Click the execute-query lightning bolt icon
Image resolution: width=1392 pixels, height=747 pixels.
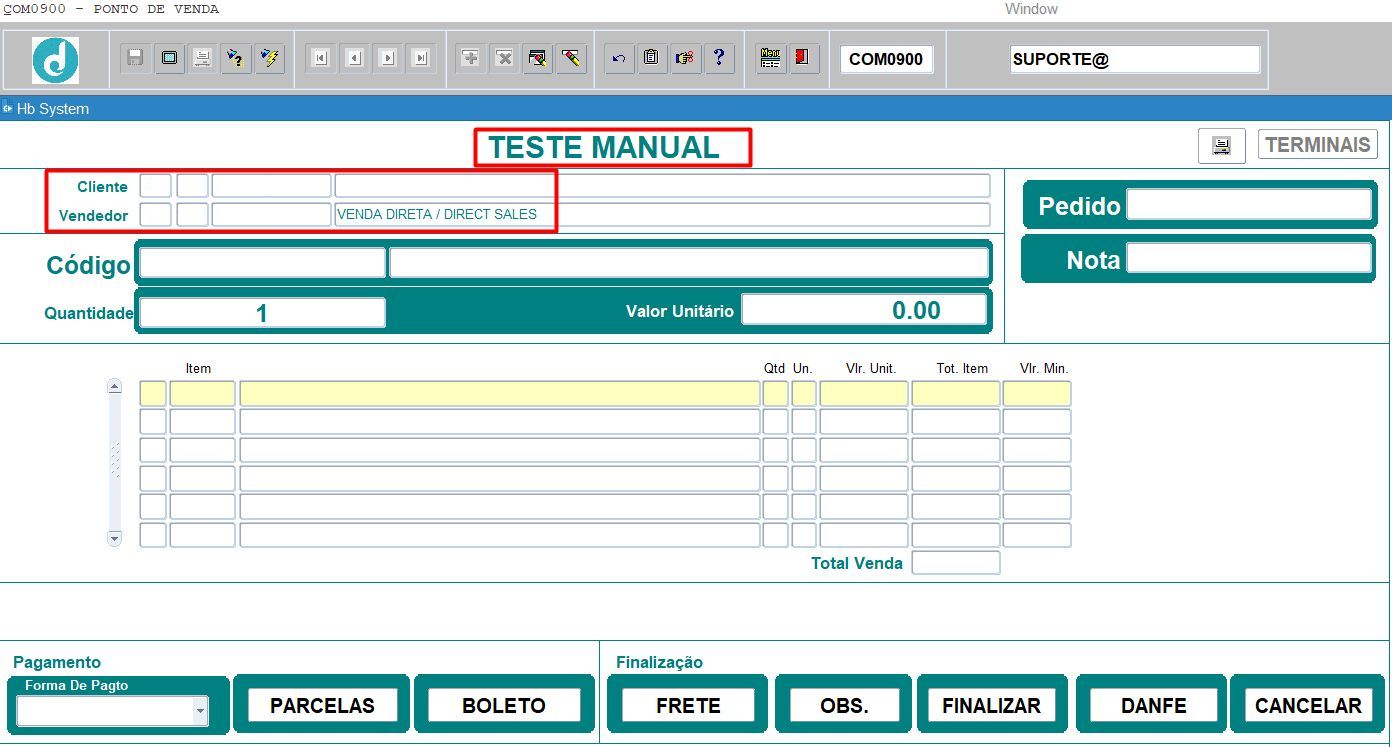(x=270, y=58)
